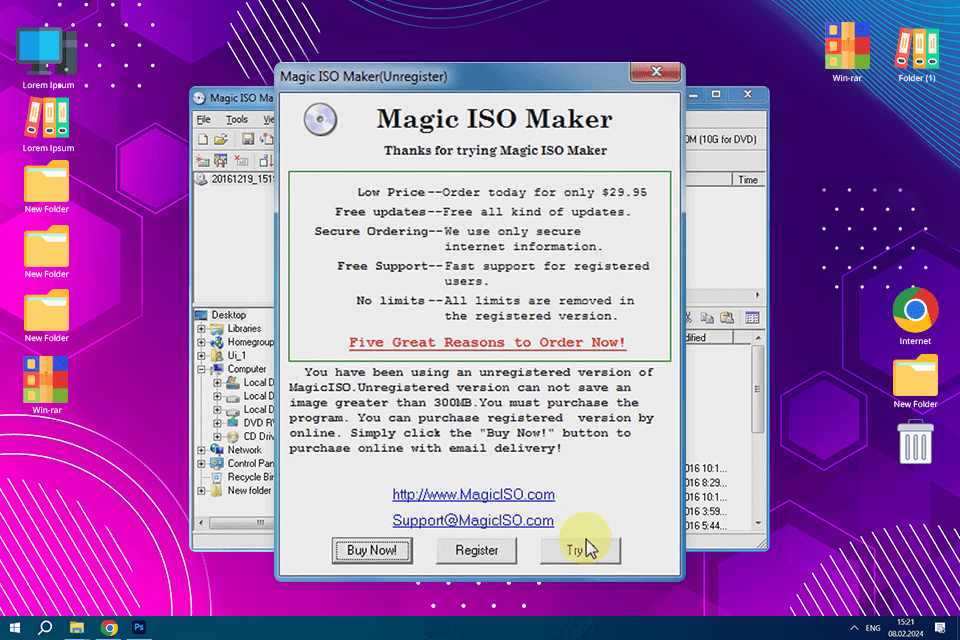Open the File menu
Screen dimensions: 960x640
[203, 119]
